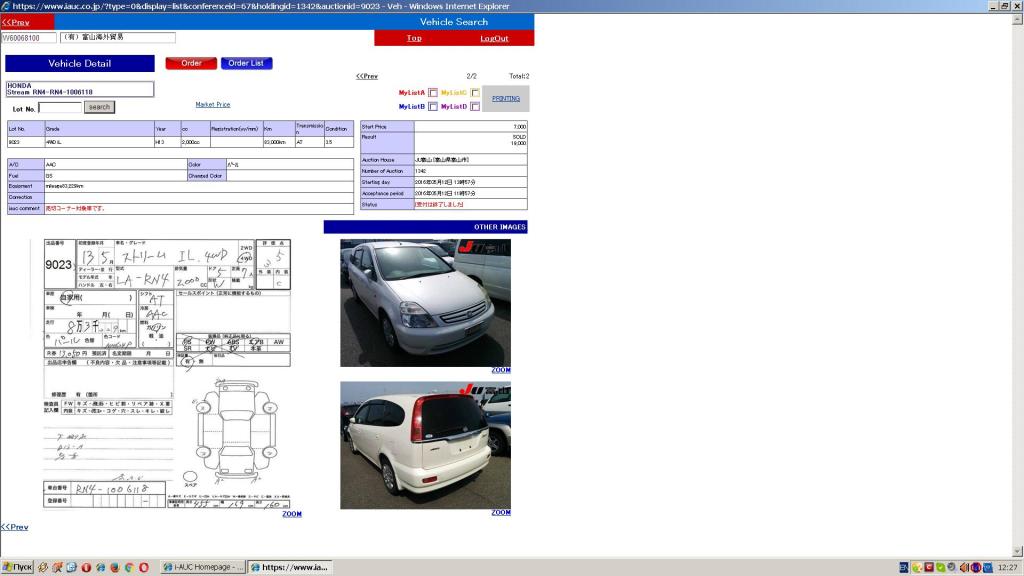Click the volume speaker icon in tray
This screenshot has width=1024, height=576.
pos(964,568)
